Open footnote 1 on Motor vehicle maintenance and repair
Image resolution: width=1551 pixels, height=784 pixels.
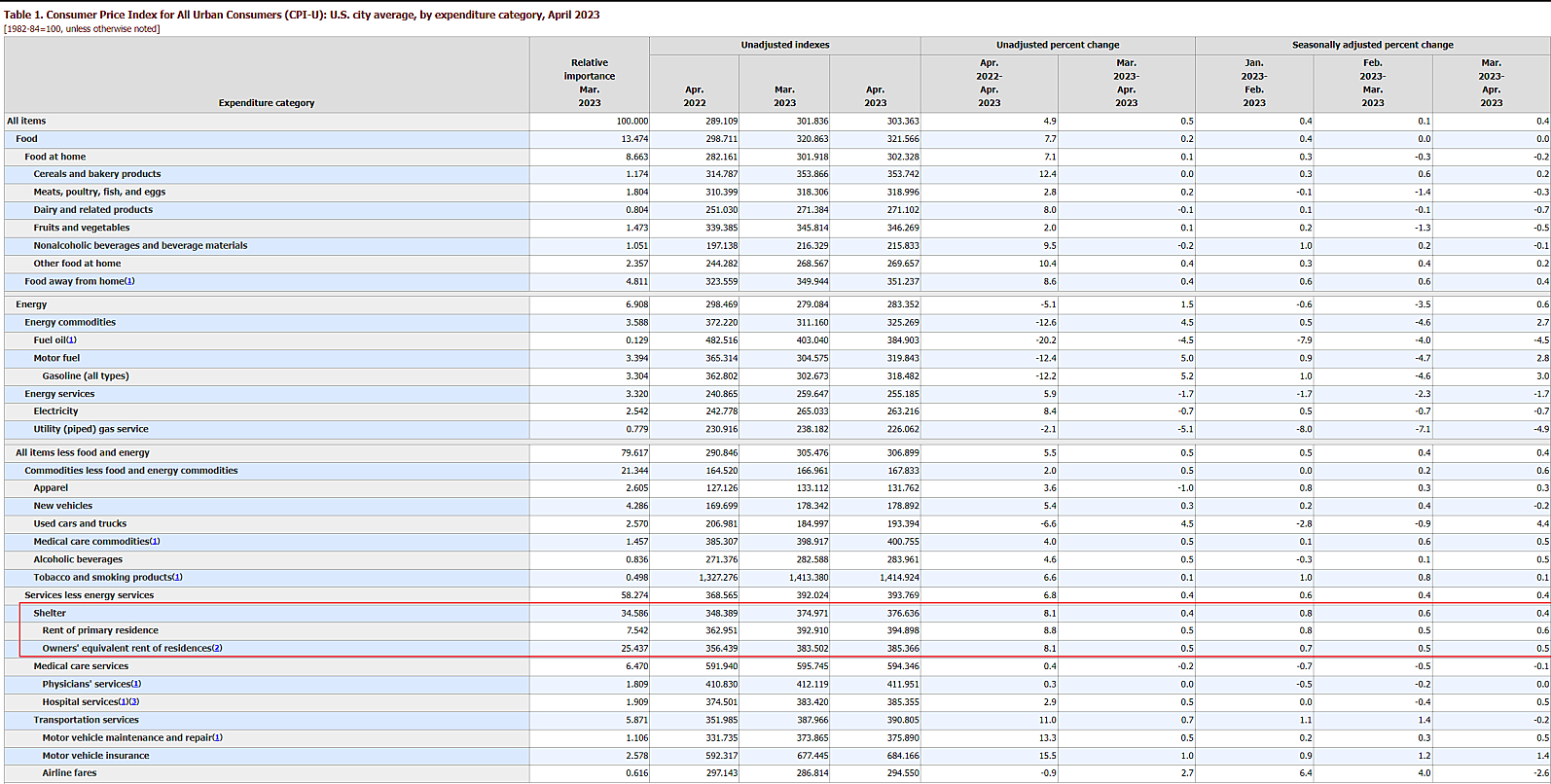(218, 738)
